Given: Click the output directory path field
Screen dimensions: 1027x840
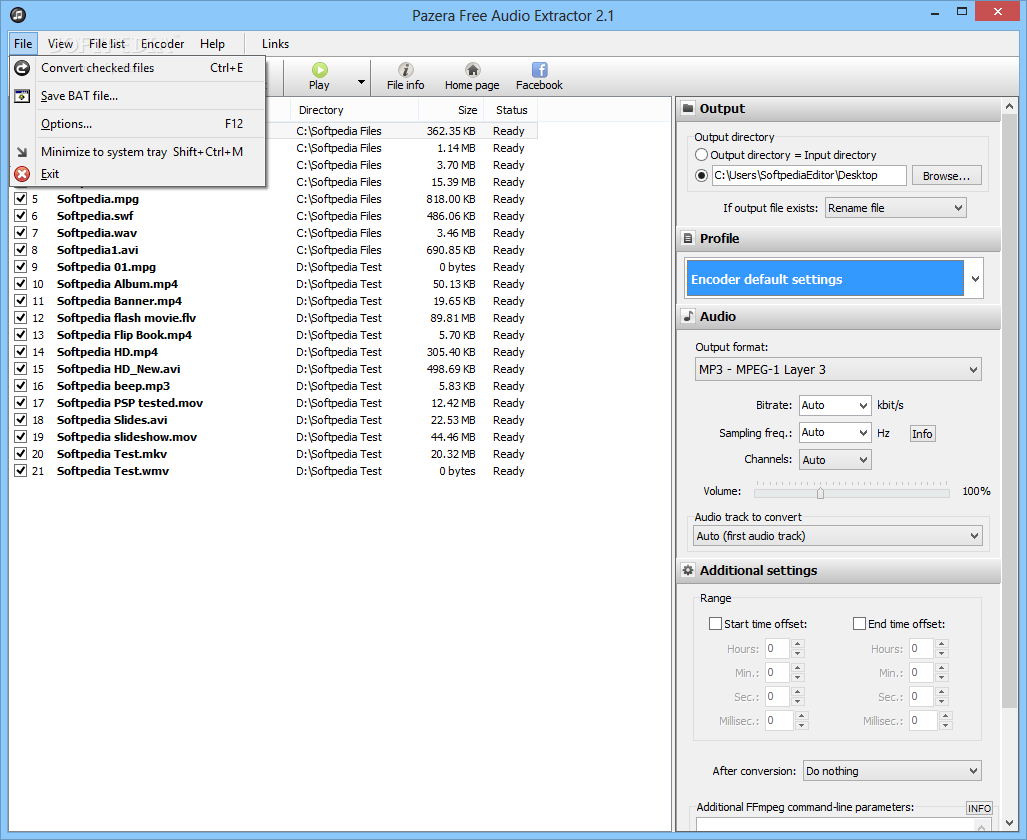Looking at the screenshot, I should point(810,176).
